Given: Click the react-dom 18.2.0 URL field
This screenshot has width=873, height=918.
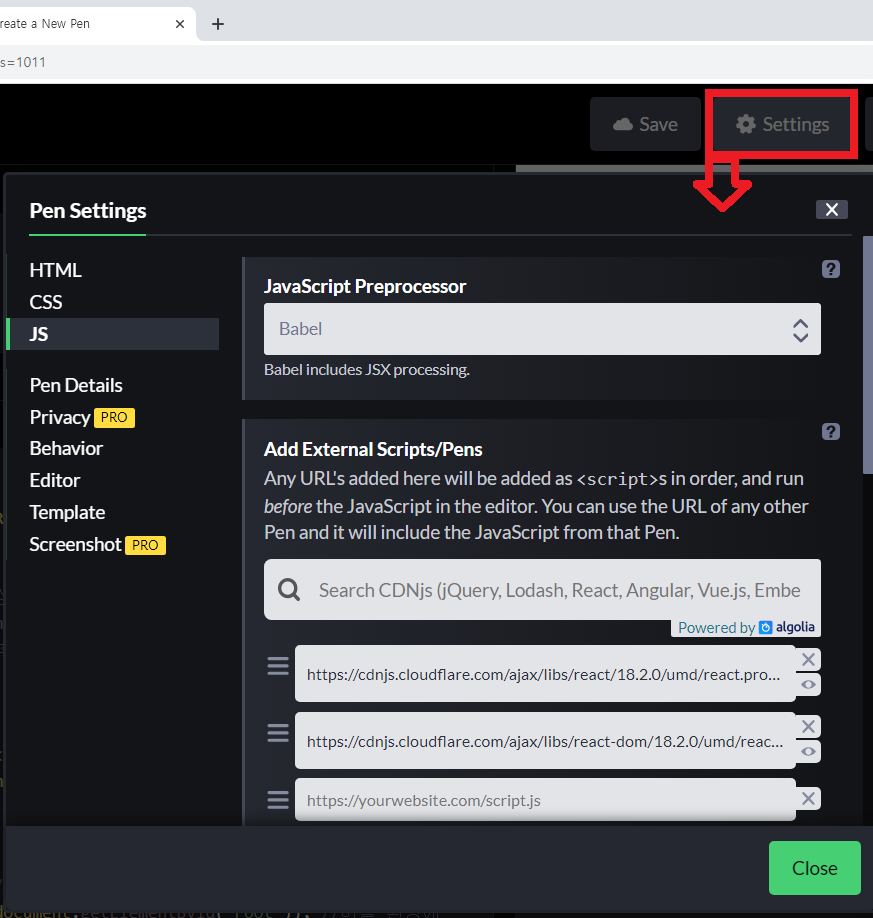Looking at the screenshot, I should coord(545,741).
